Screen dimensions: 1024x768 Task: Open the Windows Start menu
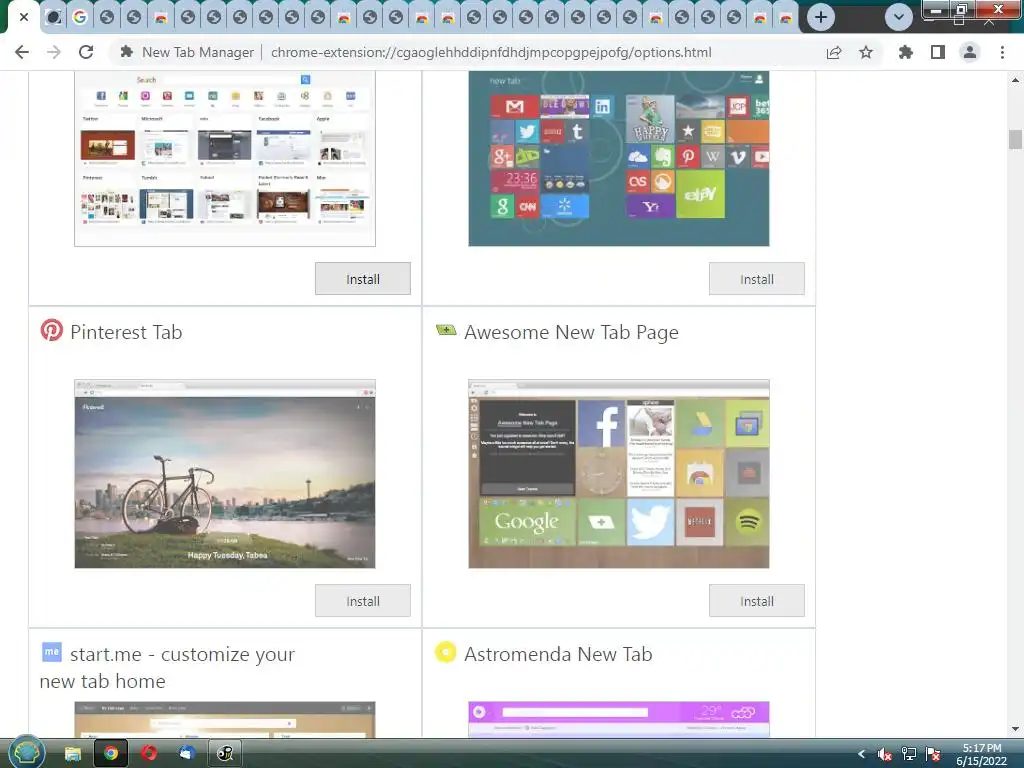[x=26, y=753]
